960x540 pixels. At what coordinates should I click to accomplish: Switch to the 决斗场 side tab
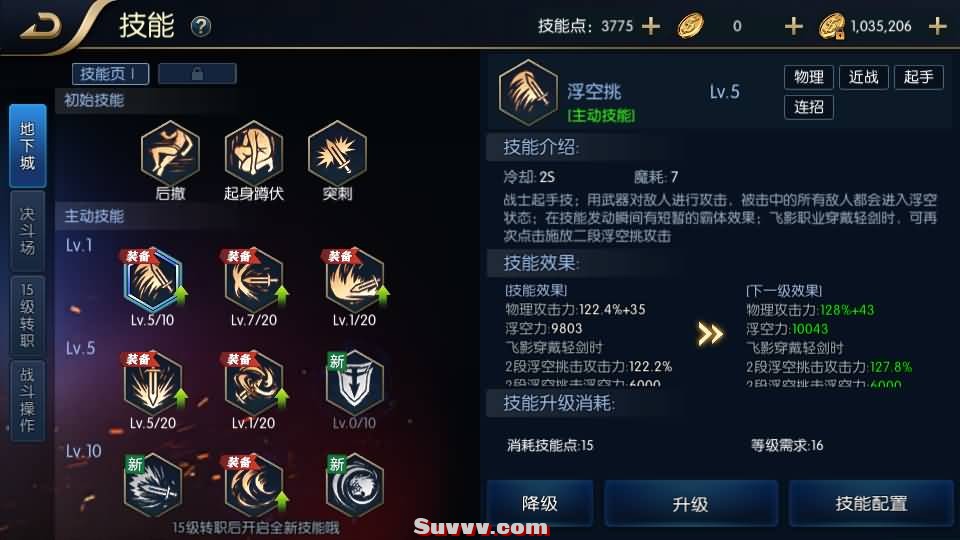point(28,231)
